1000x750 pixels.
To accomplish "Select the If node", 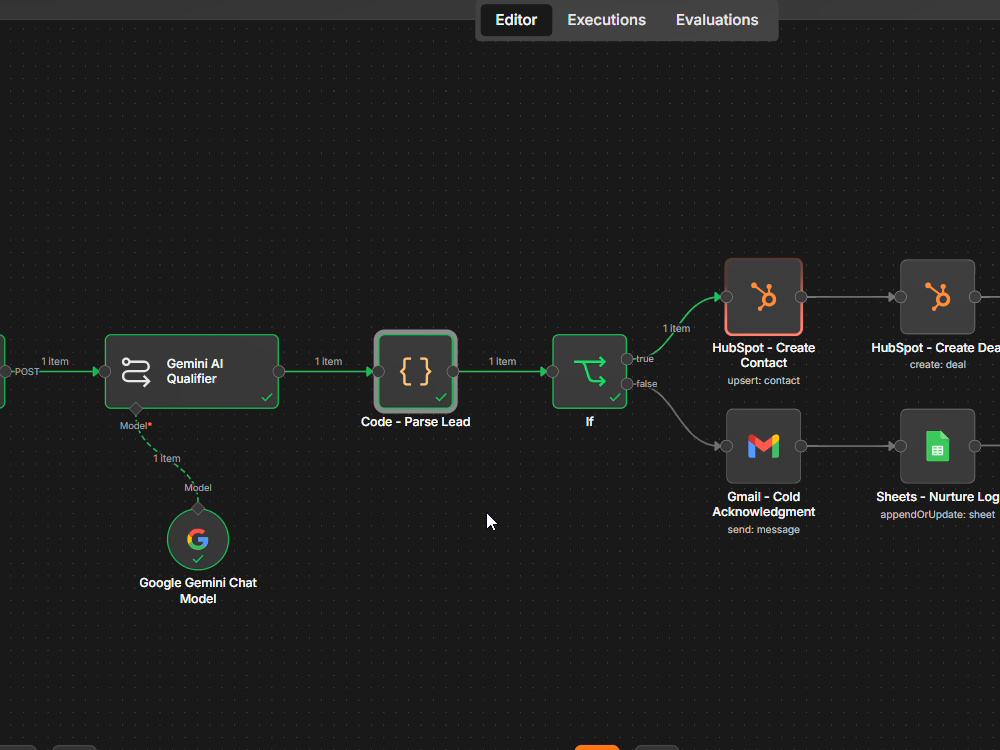I will [589, 371].
